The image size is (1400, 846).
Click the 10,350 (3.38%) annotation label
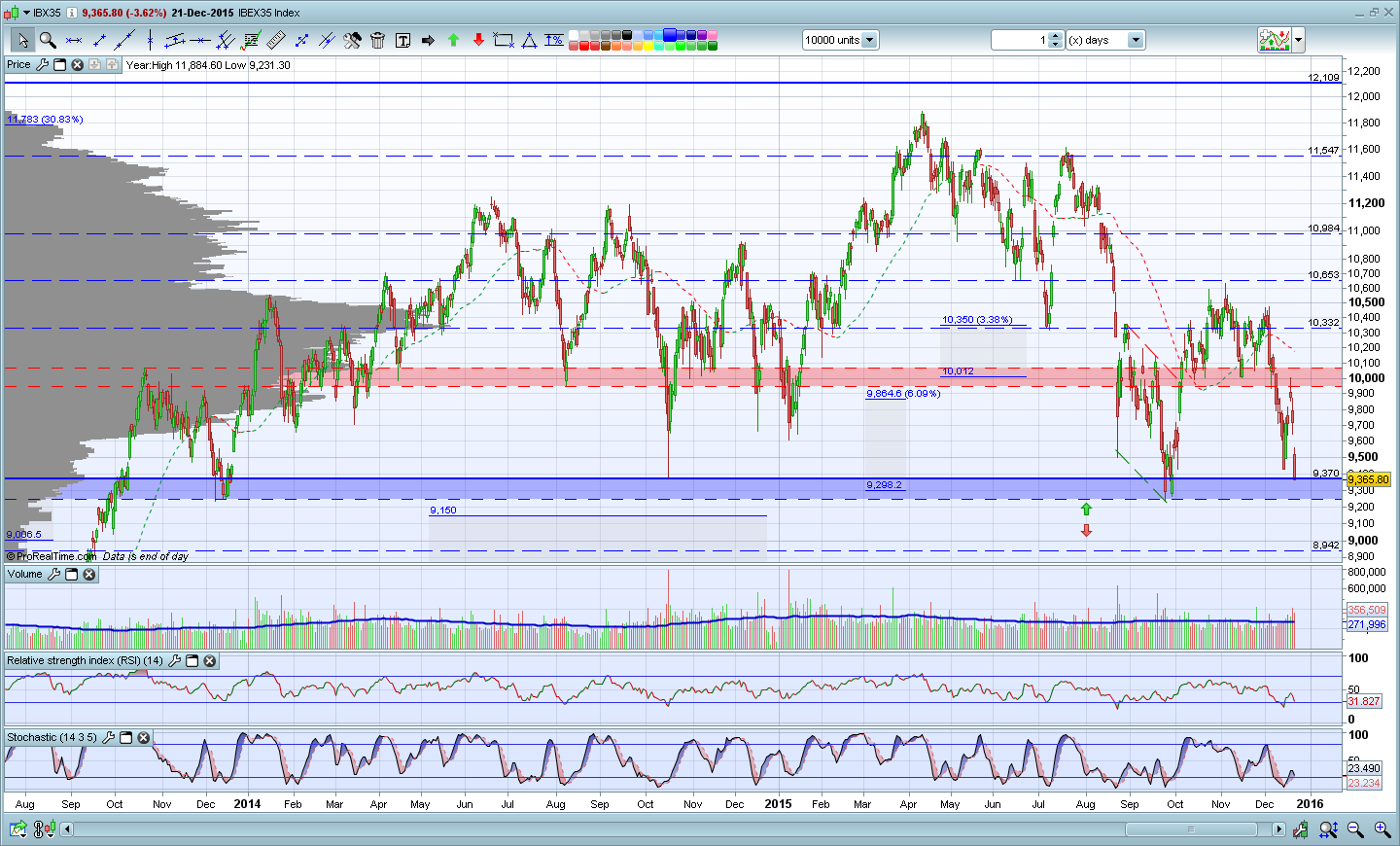tap(977, 320)
